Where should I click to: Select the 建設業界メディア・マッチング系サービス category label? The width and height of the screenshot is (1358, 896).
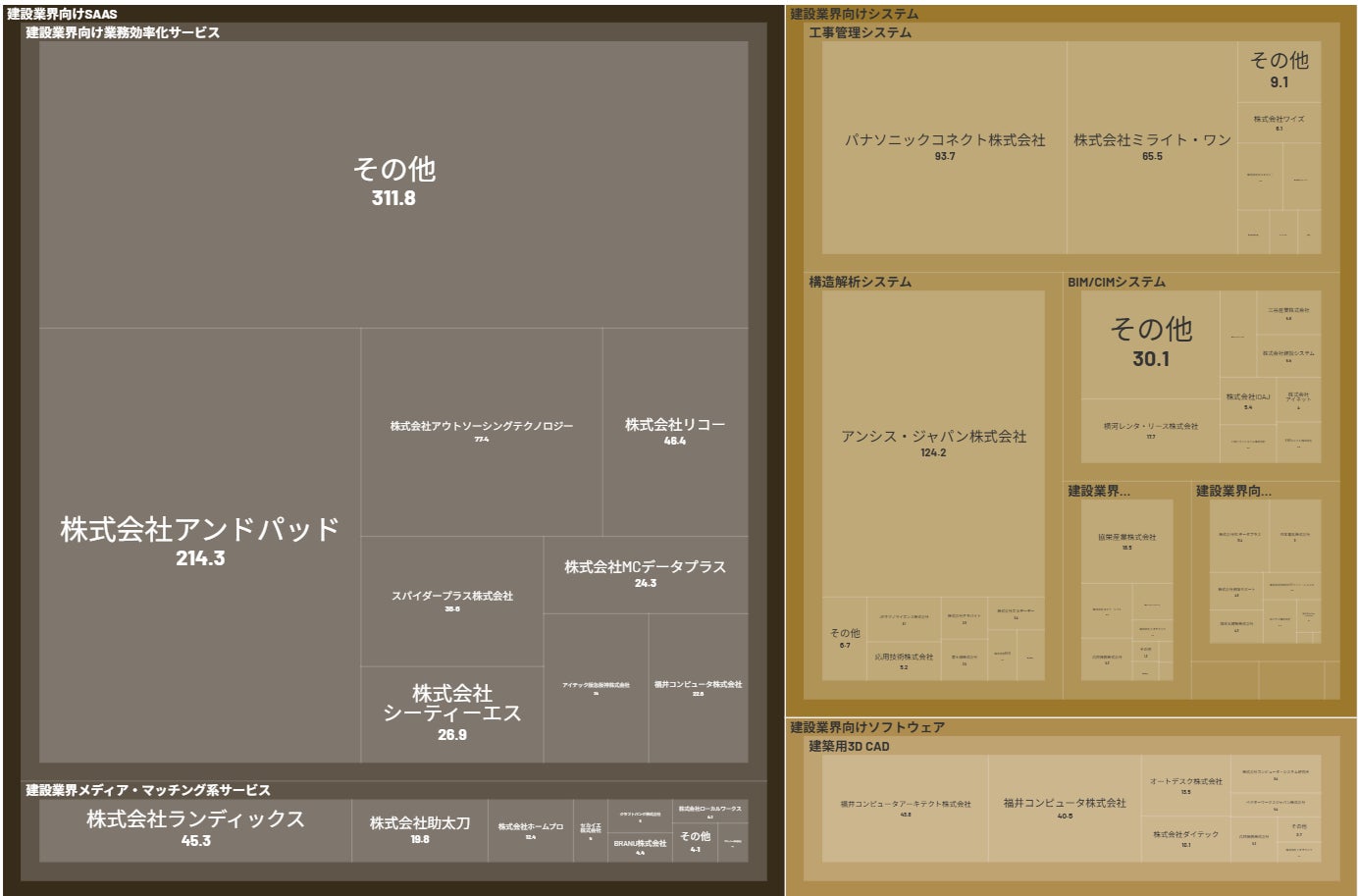pyautogui.click(x=148, y=790)
